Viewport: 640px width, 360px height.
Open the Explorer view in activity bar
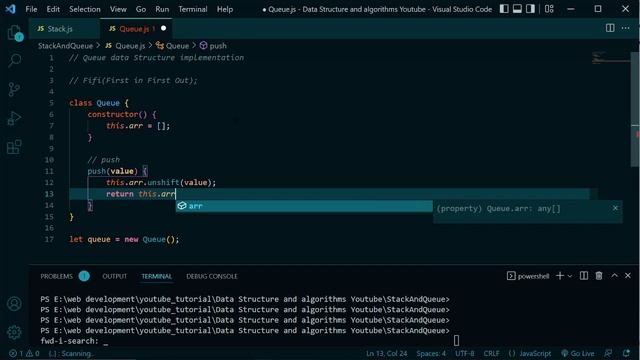[14, 33]
